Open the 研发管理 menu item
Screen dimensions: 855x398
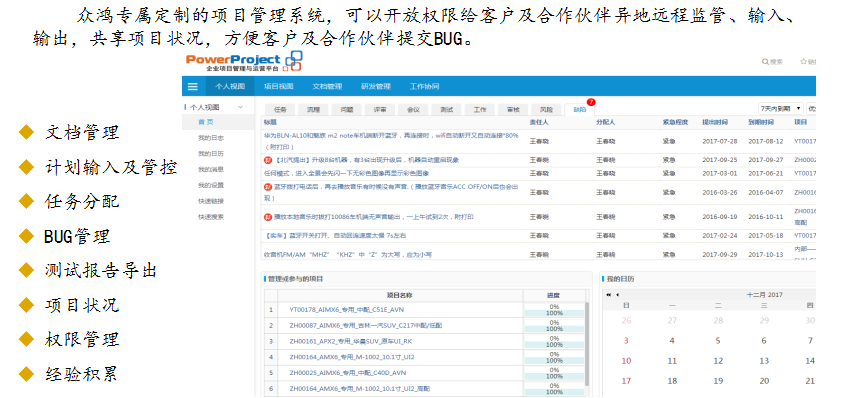coord(376,87)
